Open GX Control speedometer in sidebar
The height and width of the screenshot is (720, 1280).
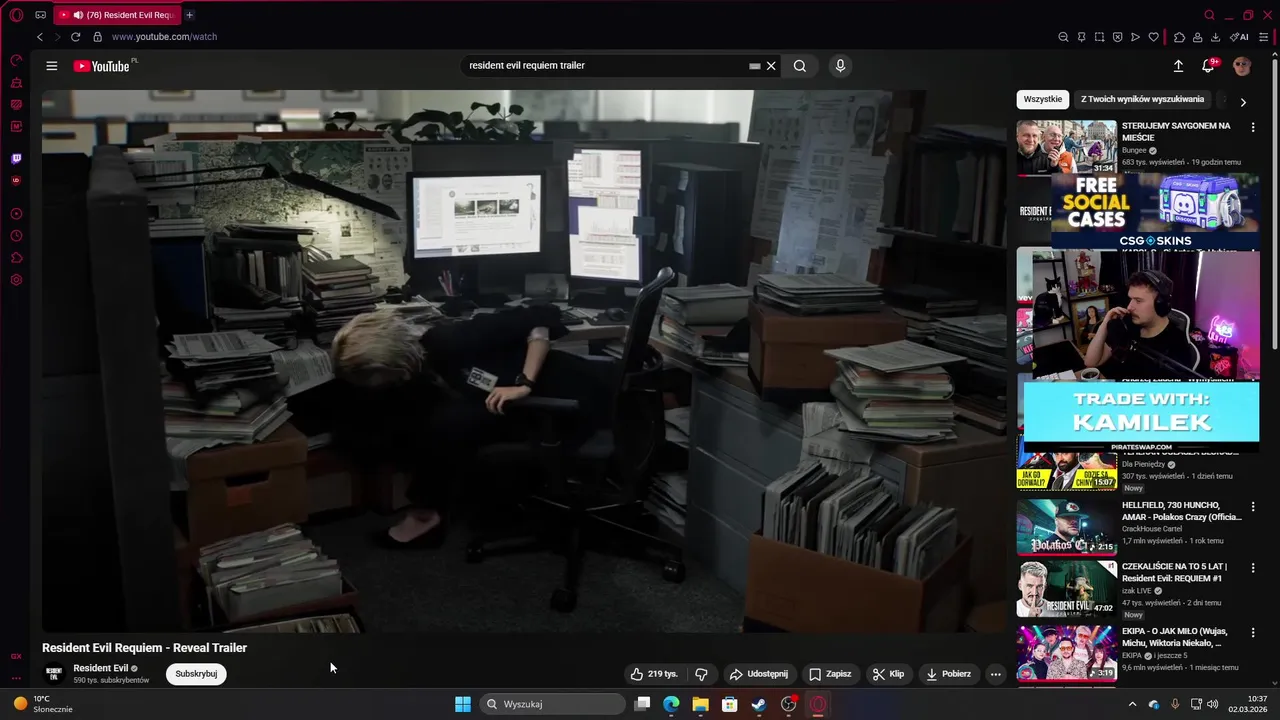pyautogui.click(x=16, y=61)
